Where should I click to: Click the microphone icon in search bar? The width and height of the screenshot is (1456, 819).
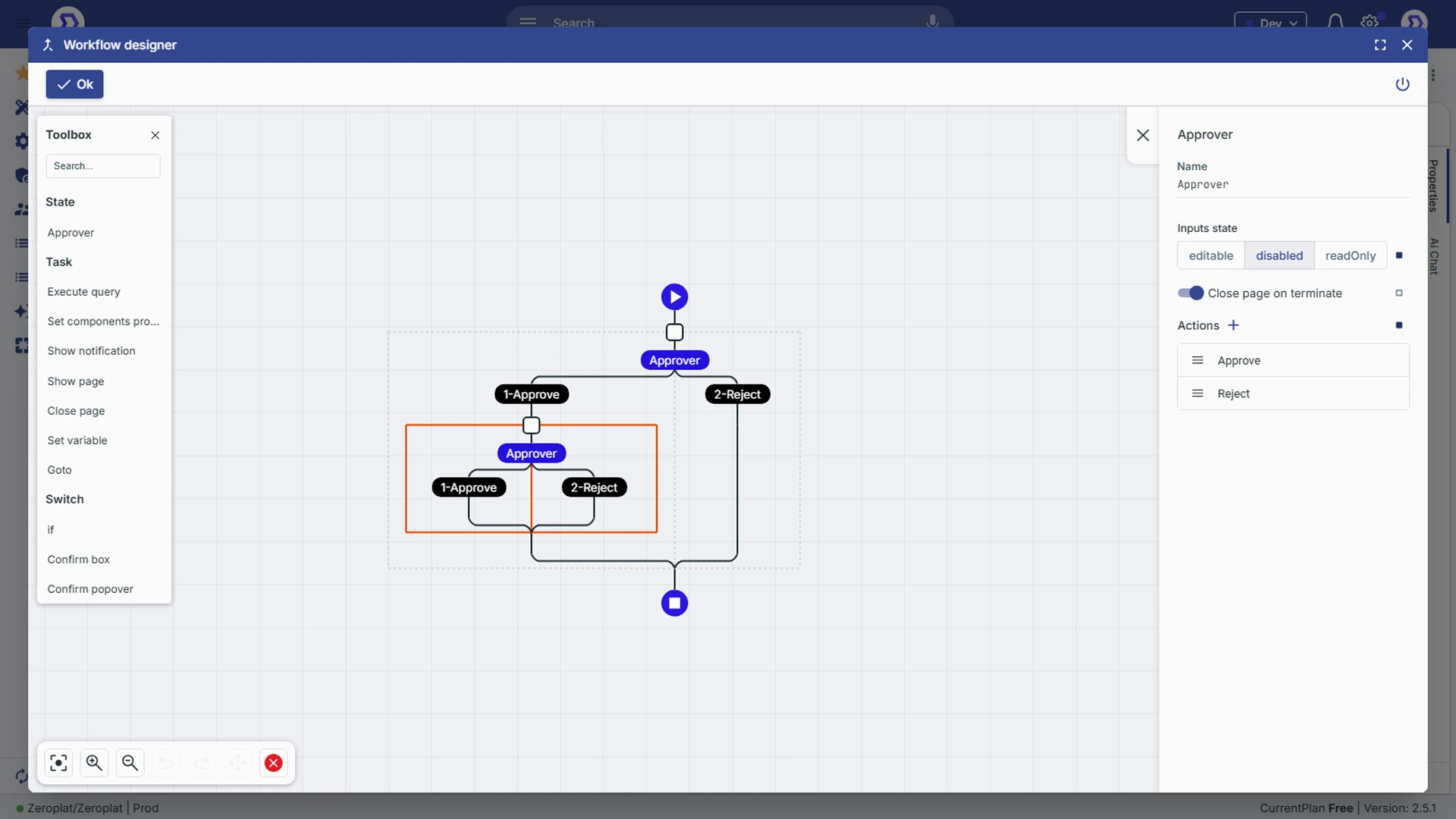[932, 22]
